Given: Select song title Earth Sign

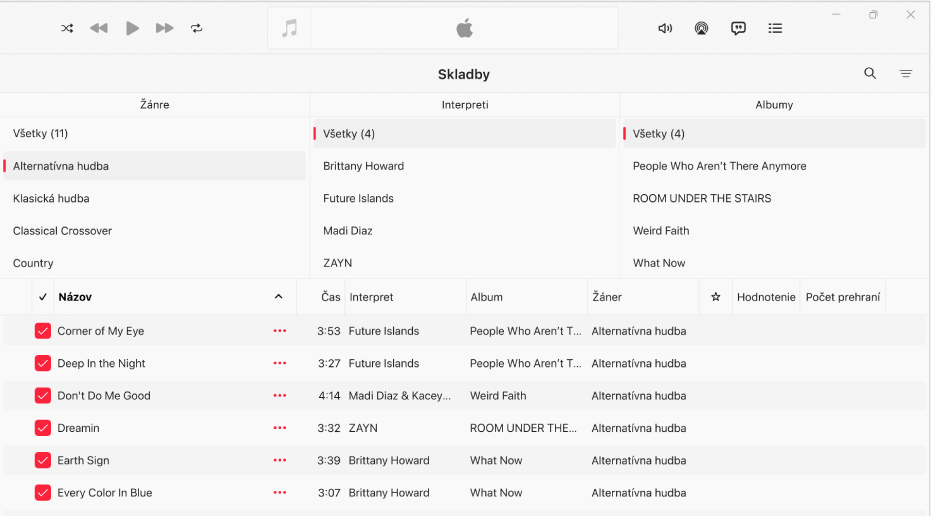Looking at the screenshot, I should point(83,460).
